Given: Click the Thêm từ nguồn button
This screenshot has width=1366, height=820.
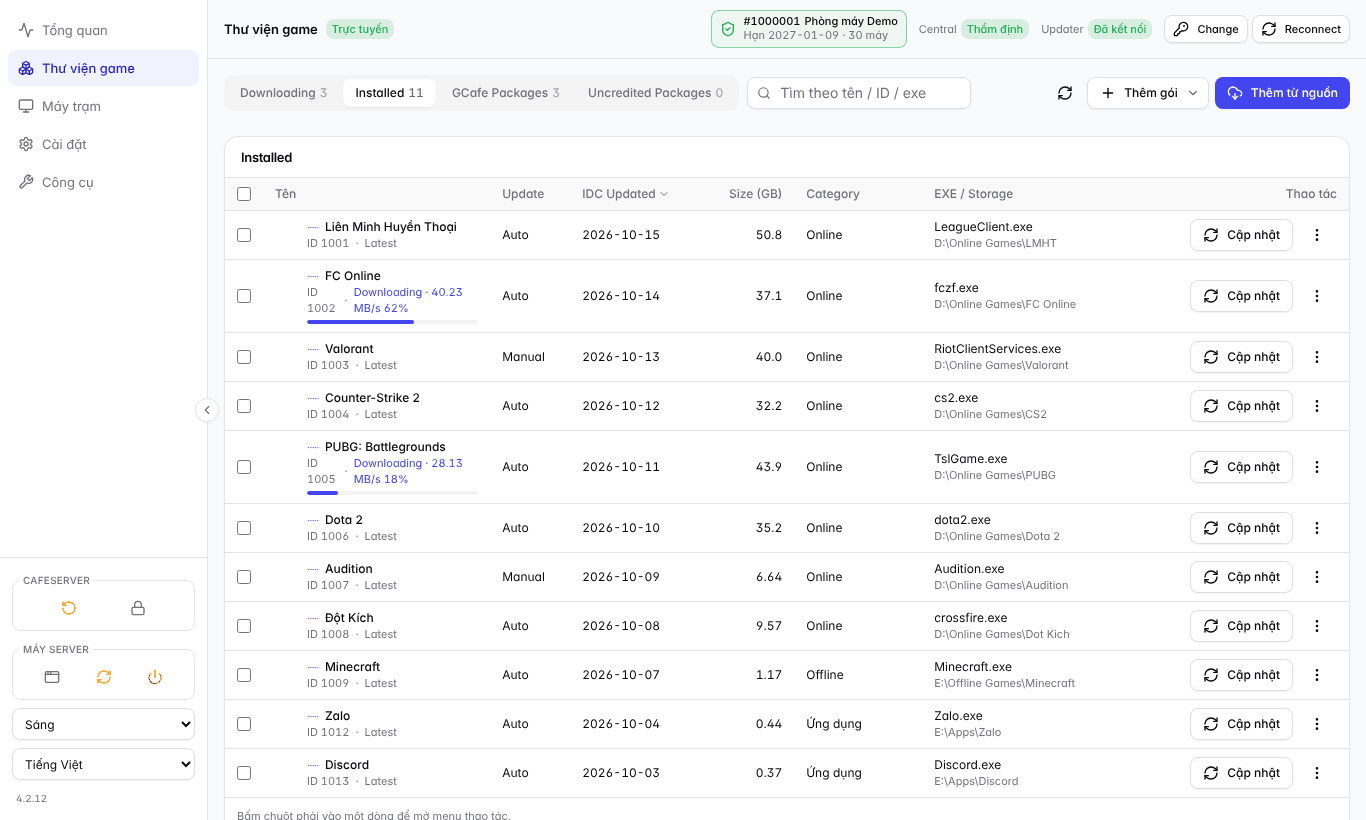Looking at the screenshot, I should [1282, 93].
